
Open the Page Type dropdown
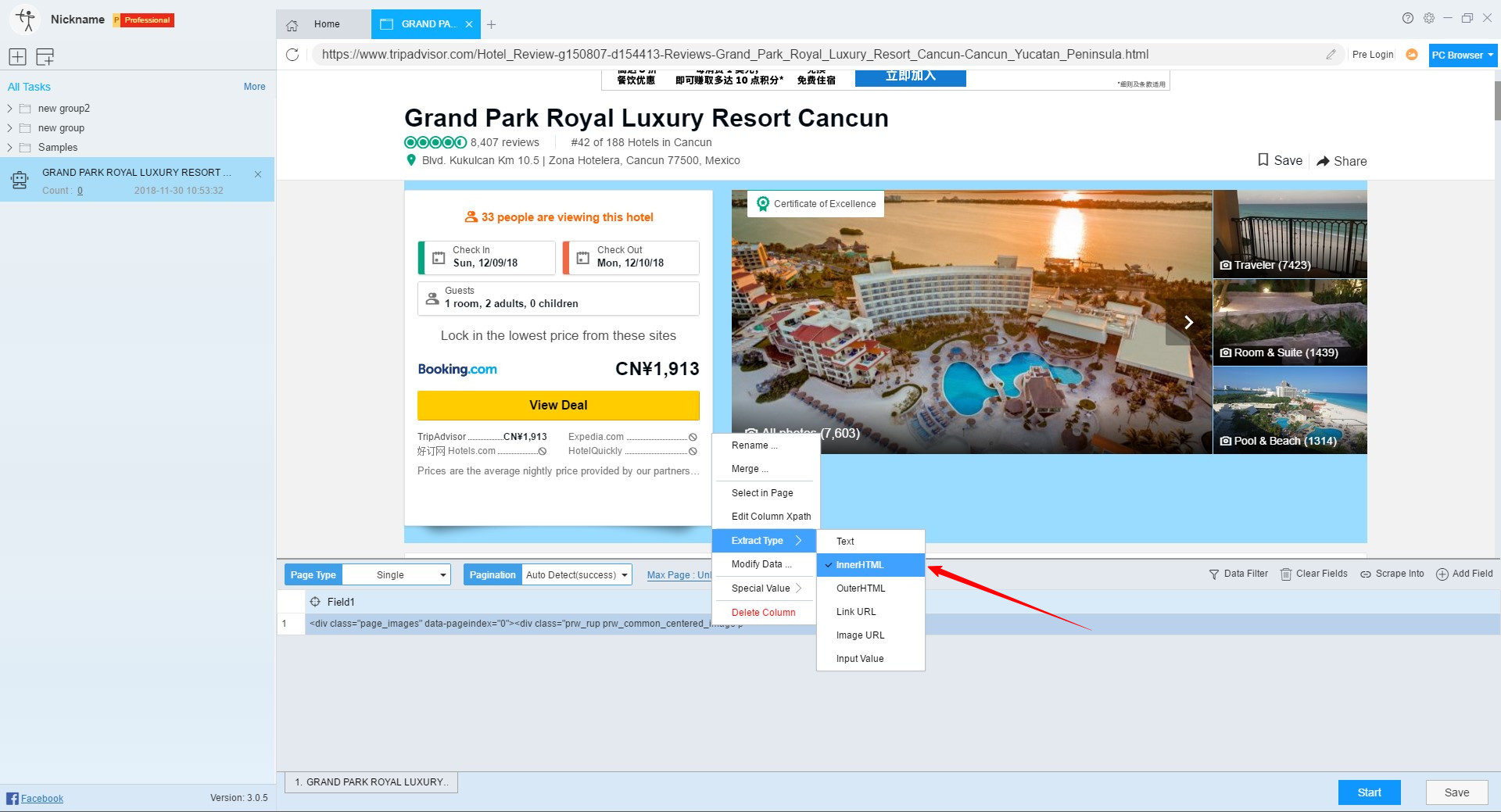coord(396,575)
